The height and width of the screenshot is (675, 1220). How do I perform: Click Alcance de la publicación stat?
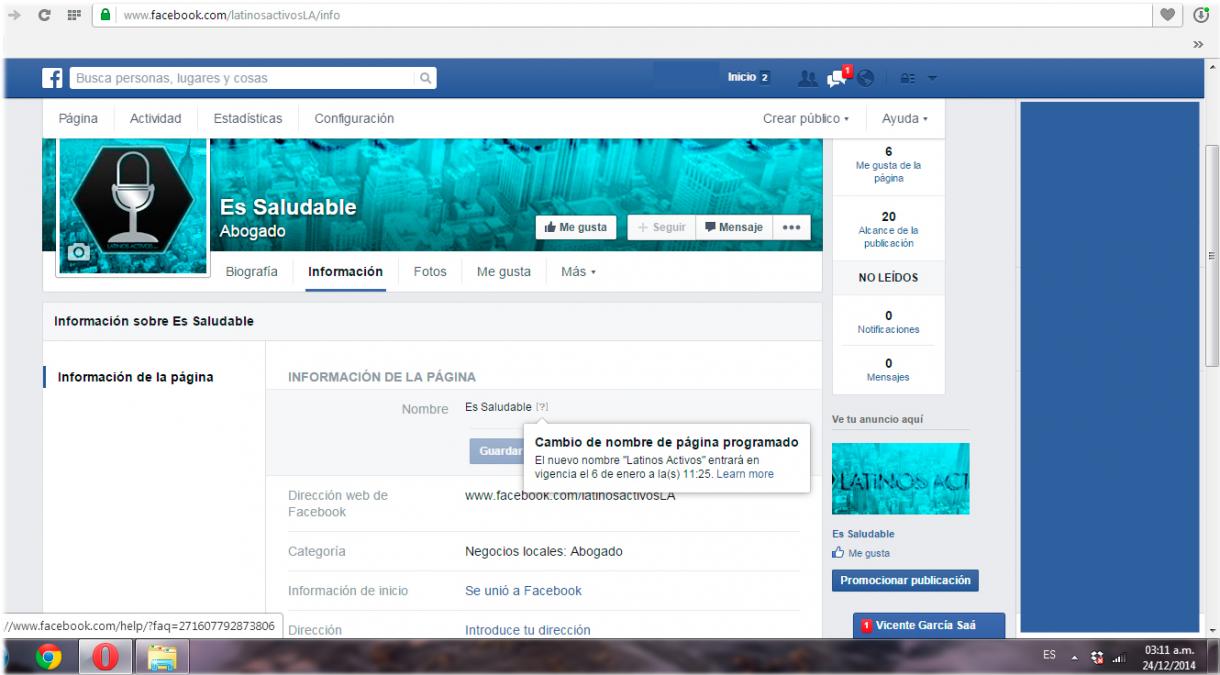888,229
